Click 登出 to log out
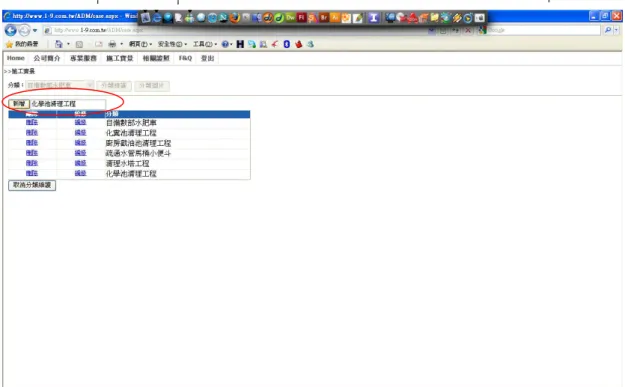This screenshot has height=387, width=625. tap(207, 58)
